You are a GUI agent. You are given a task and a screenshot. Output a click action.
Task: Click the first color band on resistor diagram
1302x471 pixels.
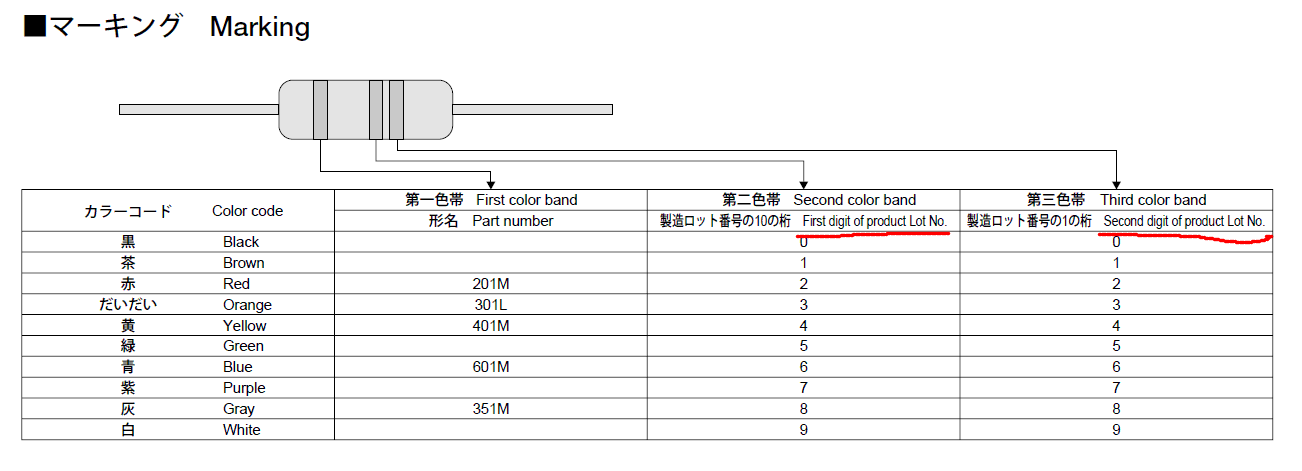(321, 110)
